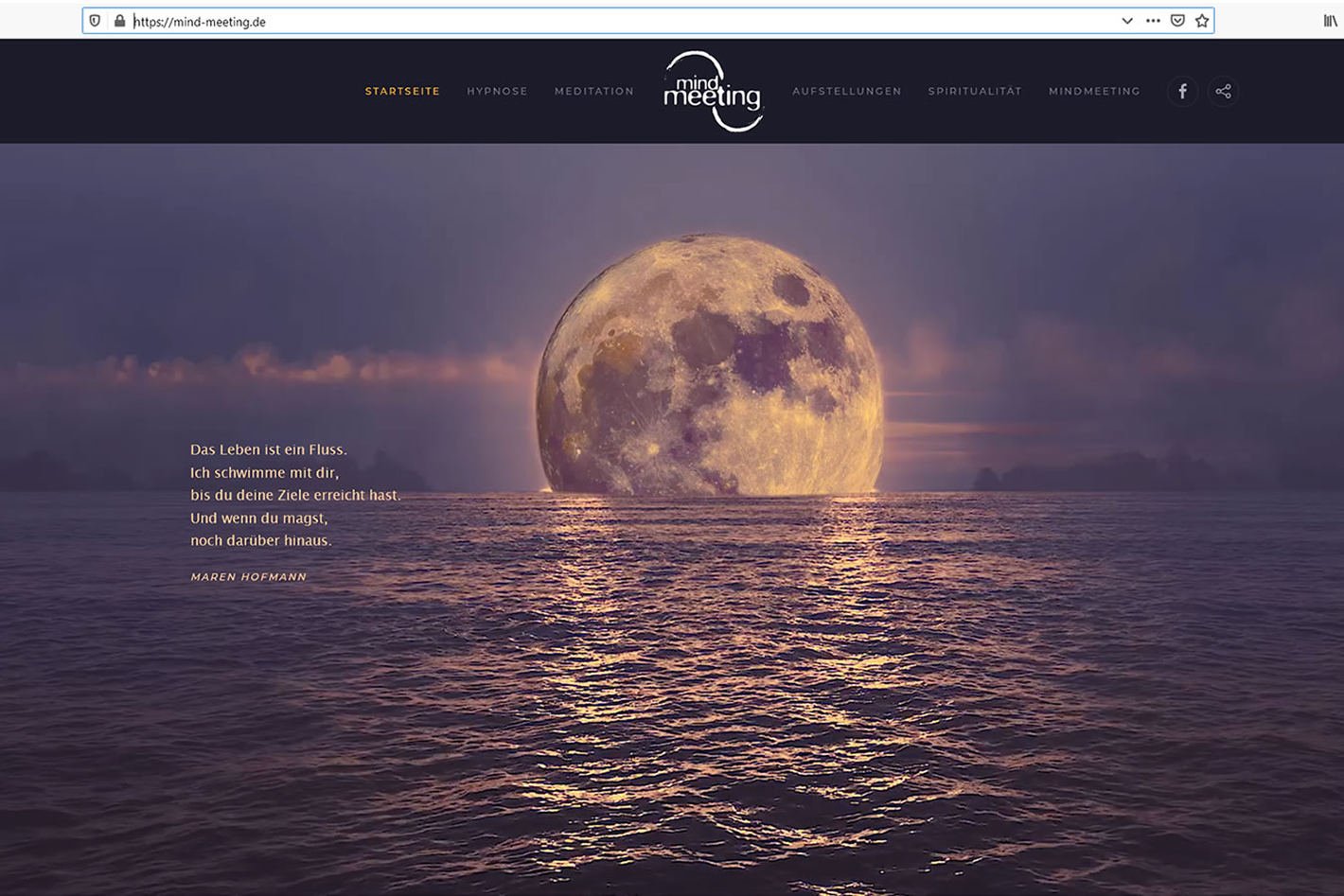Open the page actions three-dot menu
This screenshot has height=896, width=1344.
pyautogui.click(x=1152, y=21)
